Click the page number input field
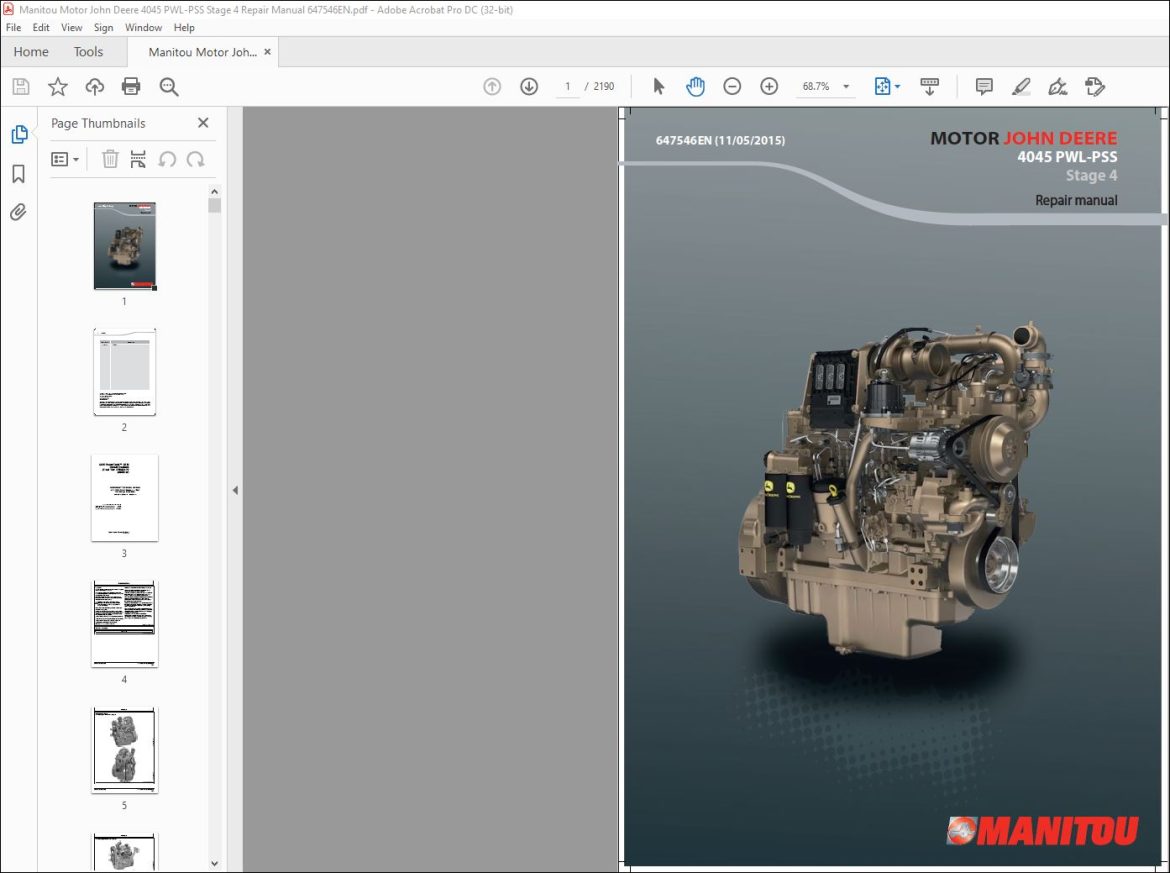This screenshot has width=1170, height=873. (x=568, y=87)
